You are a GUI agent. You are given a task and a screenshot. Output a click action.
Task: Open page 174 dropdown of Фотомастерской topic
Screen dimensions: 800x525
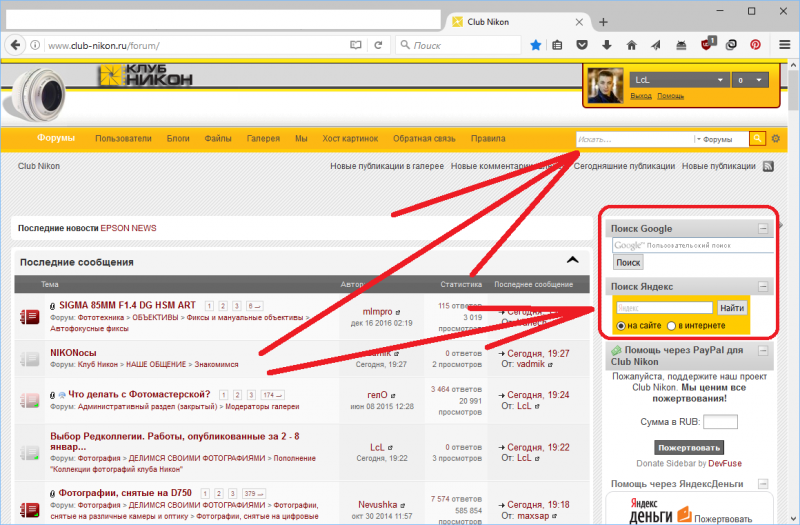click(272, 395)
